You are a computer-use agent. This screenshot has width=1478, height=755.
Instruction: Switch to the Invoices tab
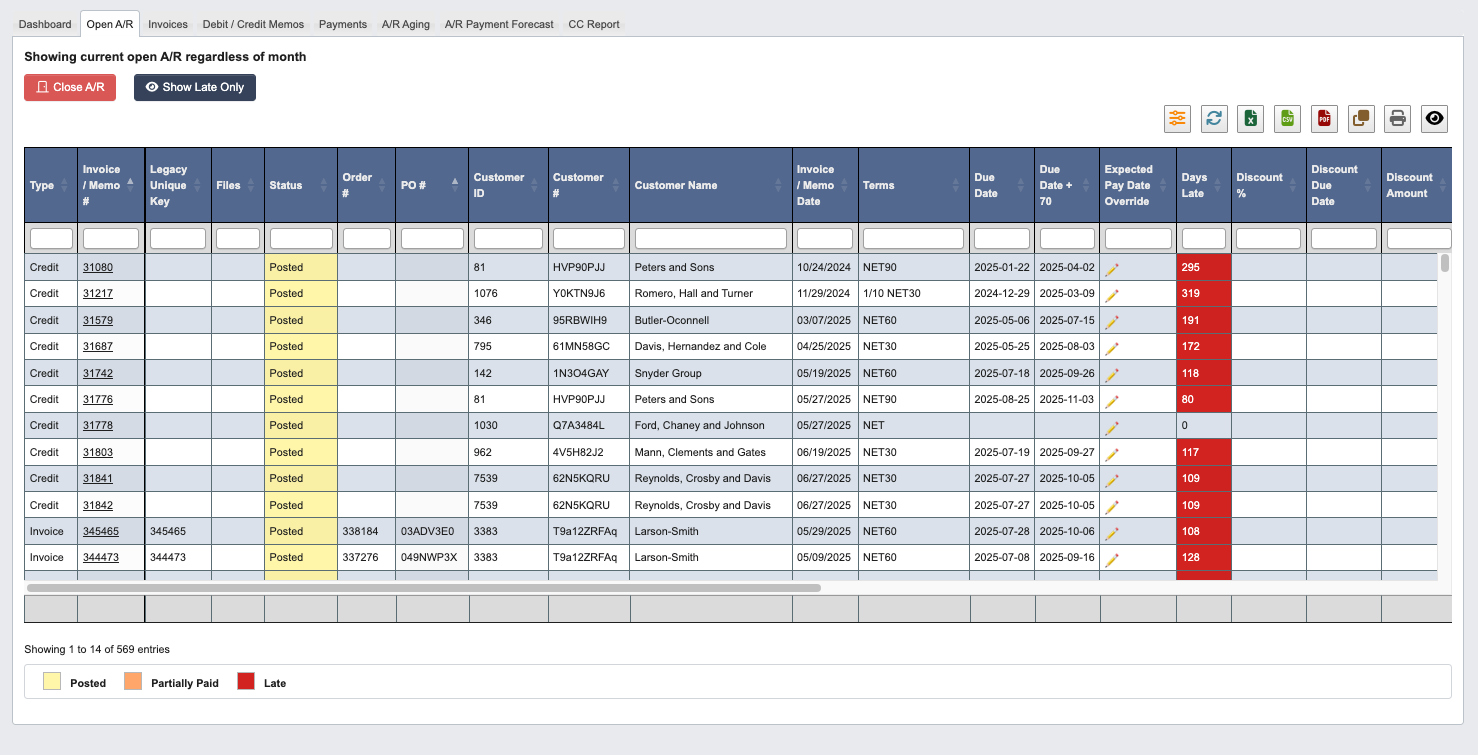coord(167,23)
